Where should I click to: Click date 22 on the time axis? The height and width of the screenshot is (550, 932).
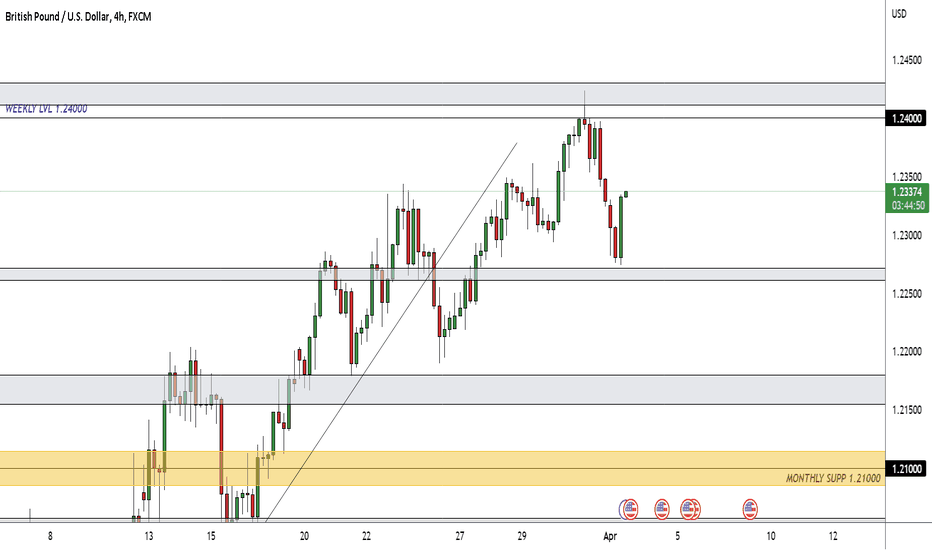pos(366,536)
